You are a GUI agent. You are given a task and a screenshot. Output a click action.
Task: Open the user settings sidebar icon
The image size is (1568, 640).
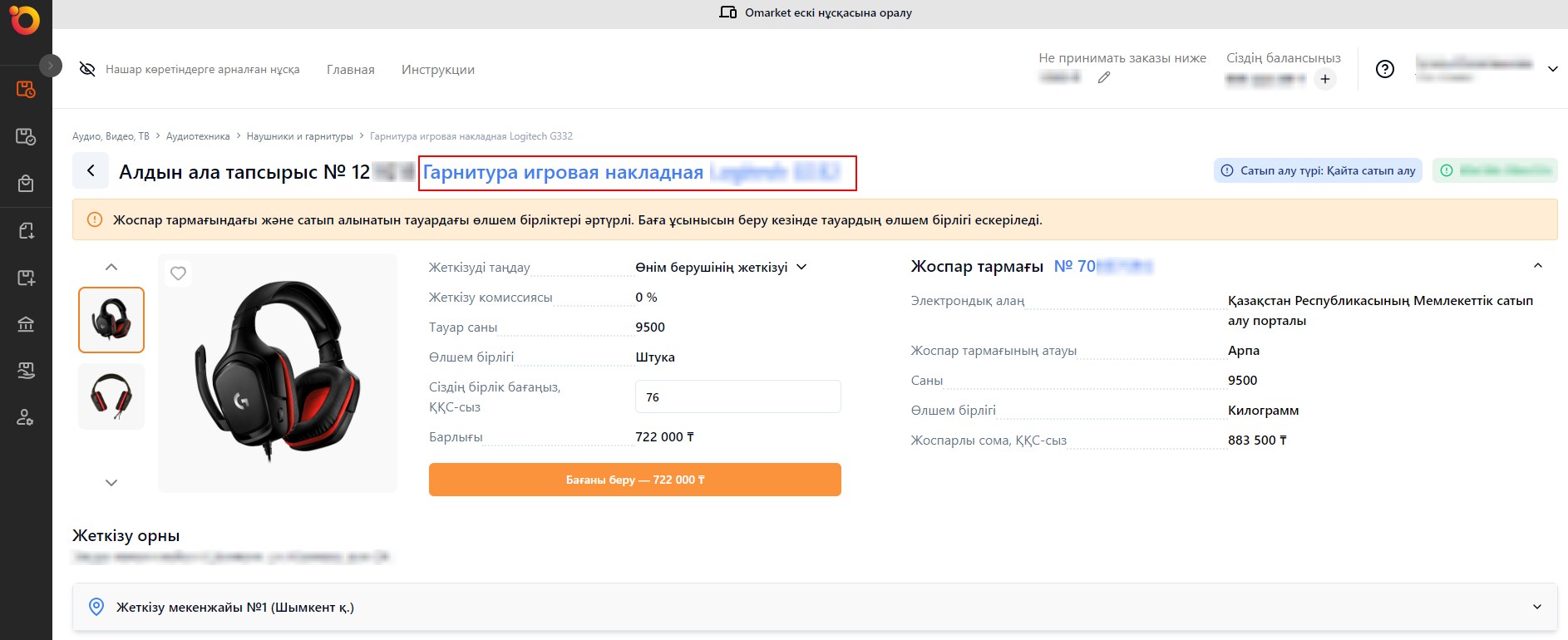click(x=26, y=417)
